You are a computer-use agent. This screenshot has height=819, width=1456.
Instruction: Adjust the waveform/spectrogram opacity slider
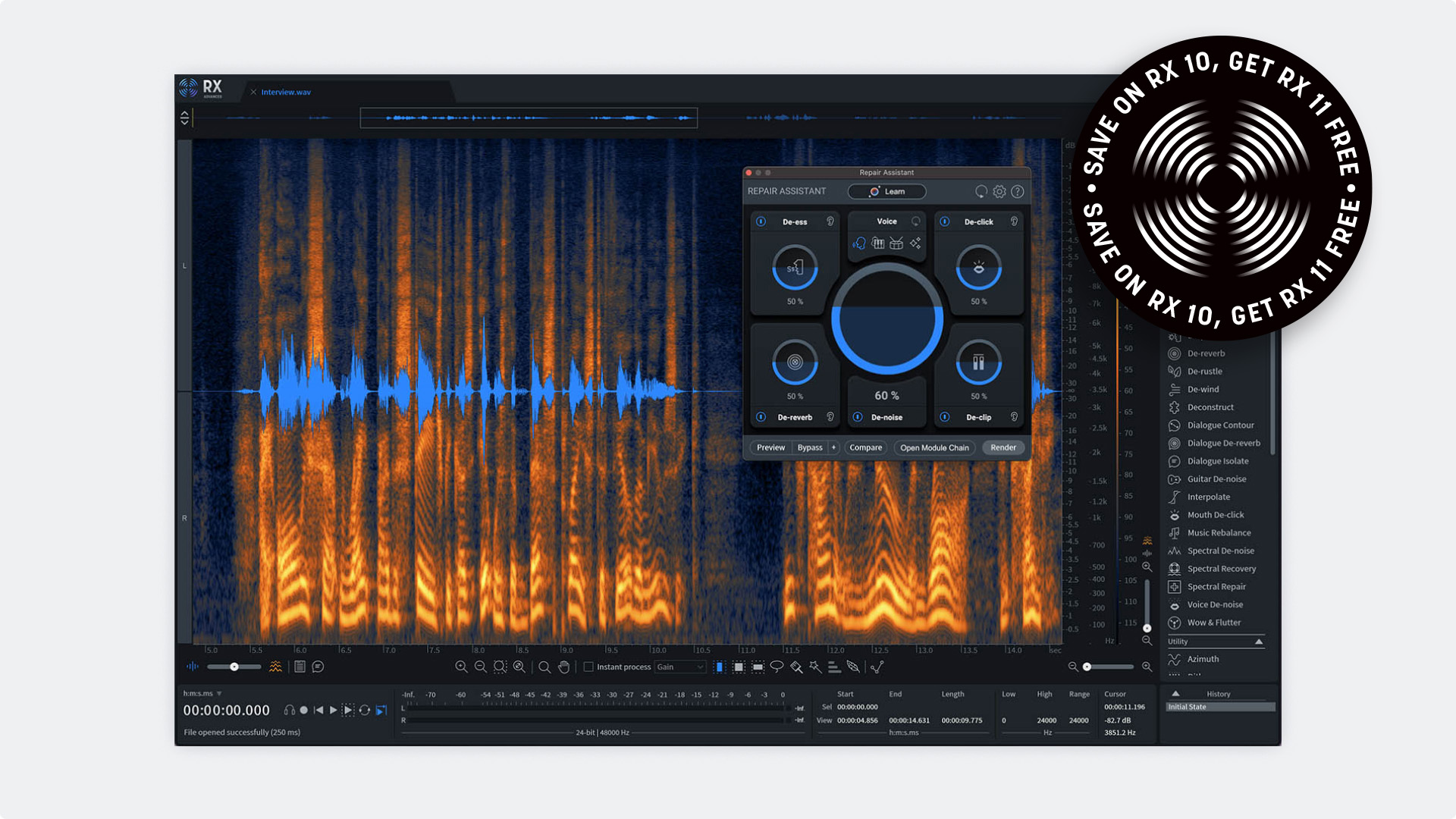(234, 667)
